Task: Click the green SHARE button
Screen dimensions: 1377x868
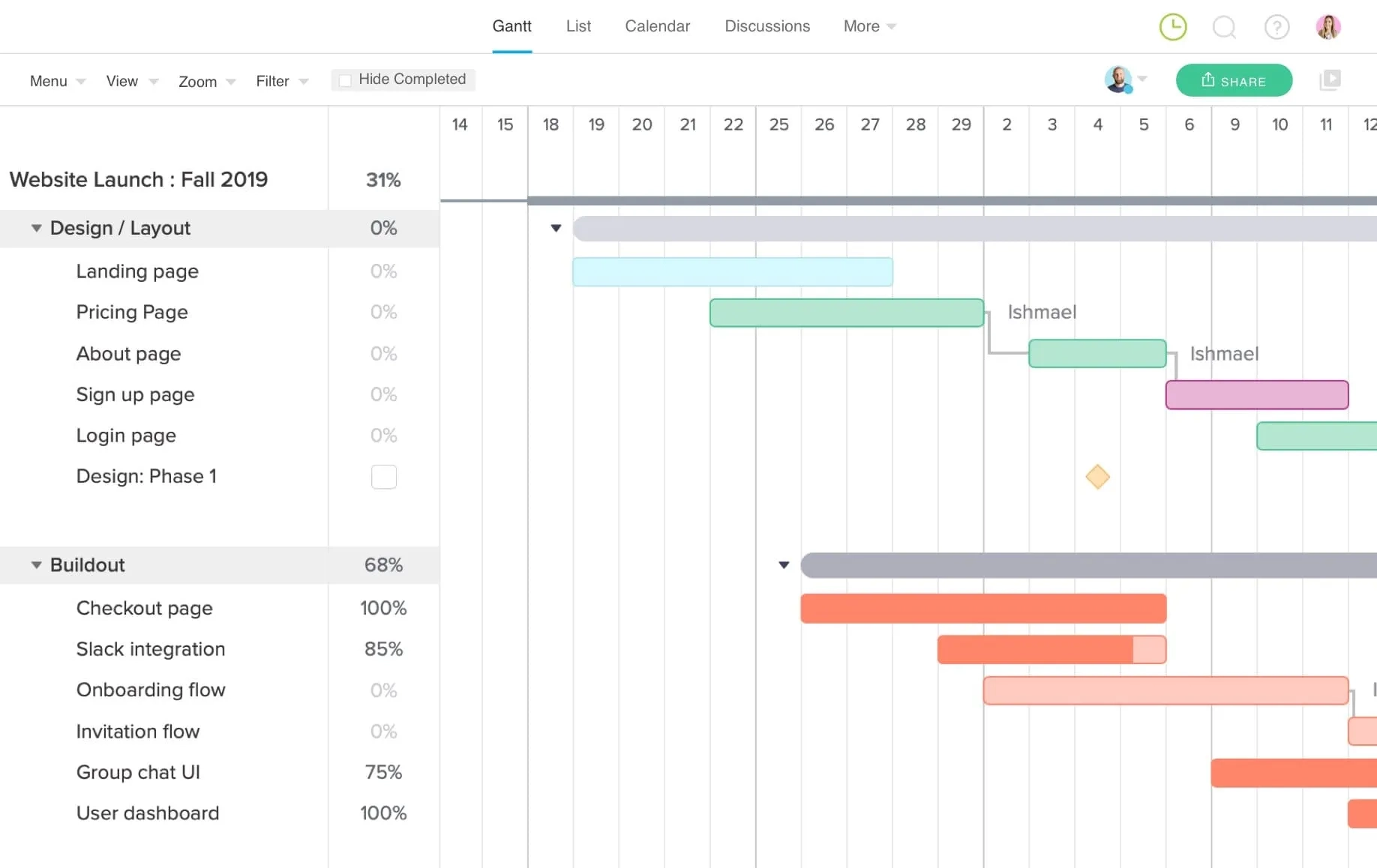Action: [x=1234, y=80]
